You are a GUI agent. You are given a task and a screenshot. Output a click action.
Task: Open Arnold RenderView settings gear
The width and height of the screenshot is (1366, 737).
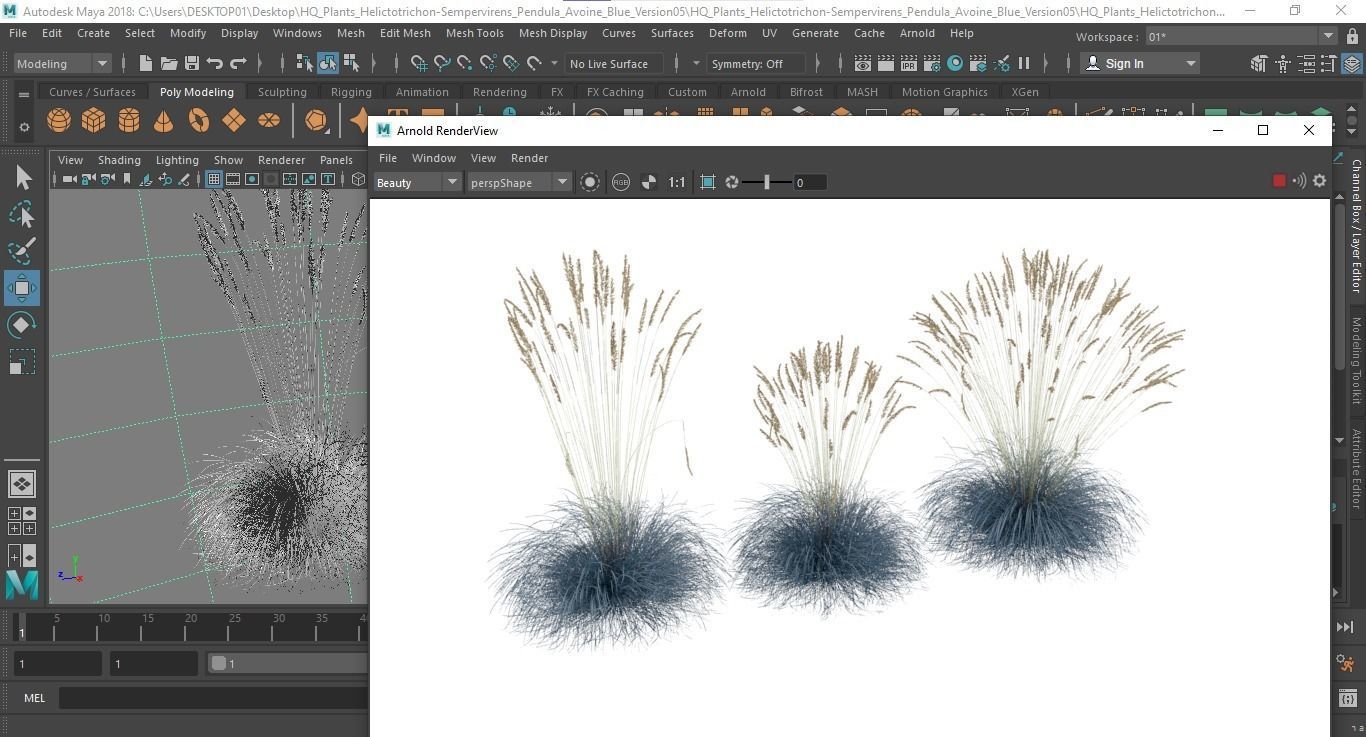coord(1319,181)
